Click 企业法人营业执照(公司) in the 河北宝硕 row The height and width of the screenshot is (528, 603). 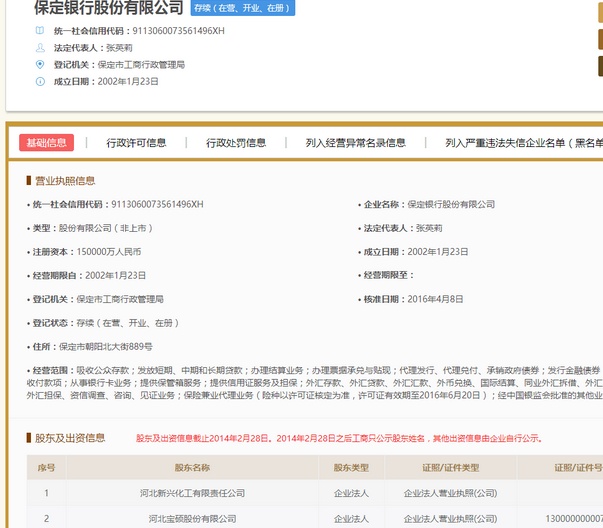(x=451, y=519)
